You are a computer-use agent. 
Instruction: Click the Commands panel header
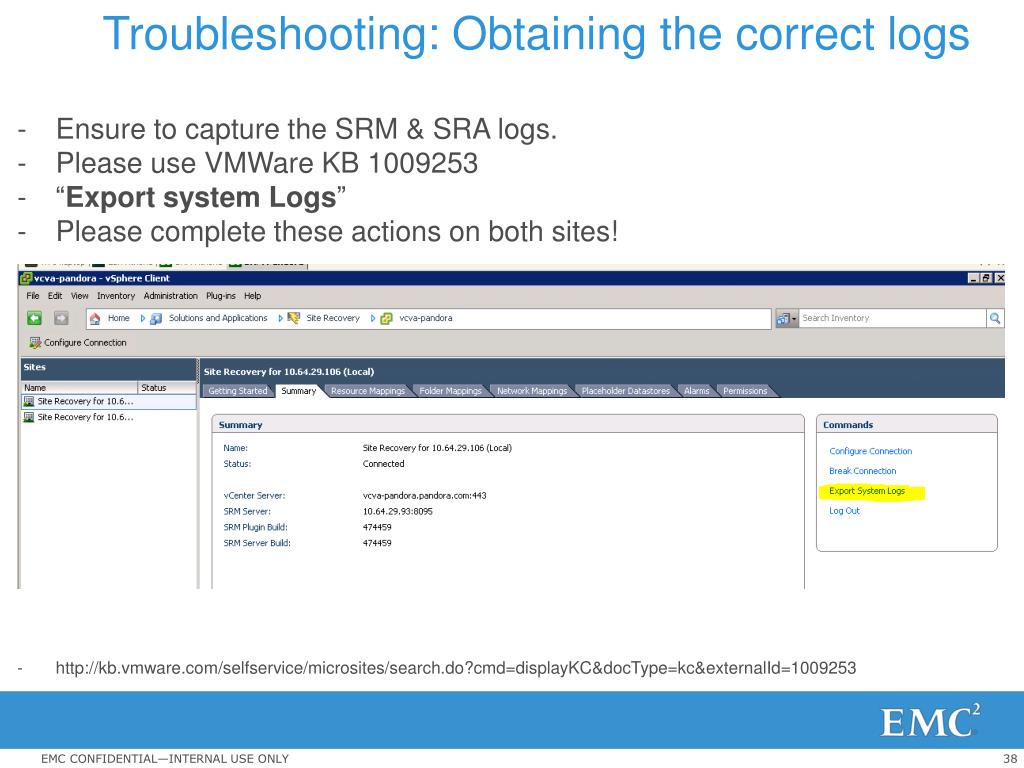click(907, 424)
